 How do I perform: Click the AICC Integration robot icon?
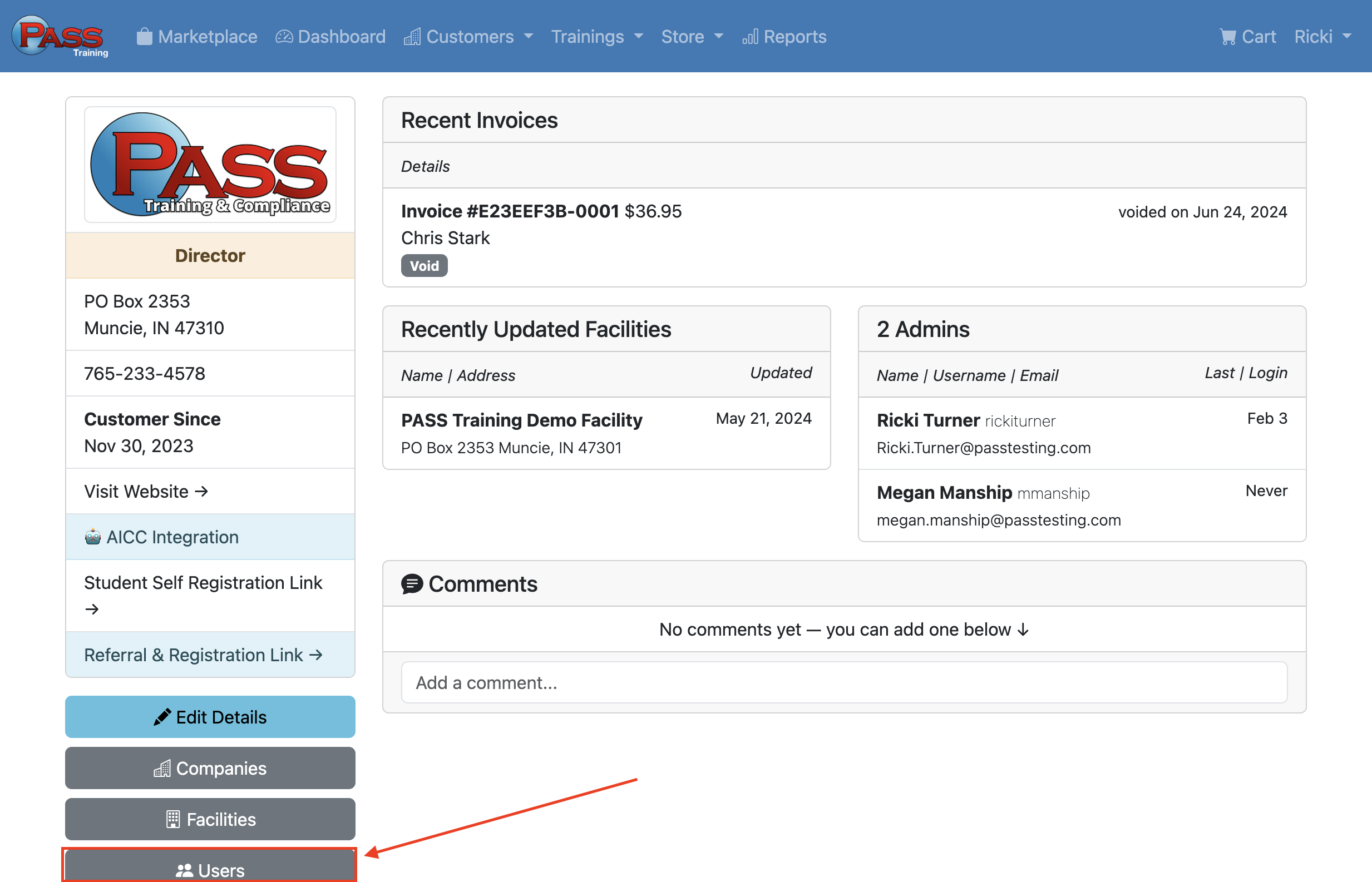point(93,537)
